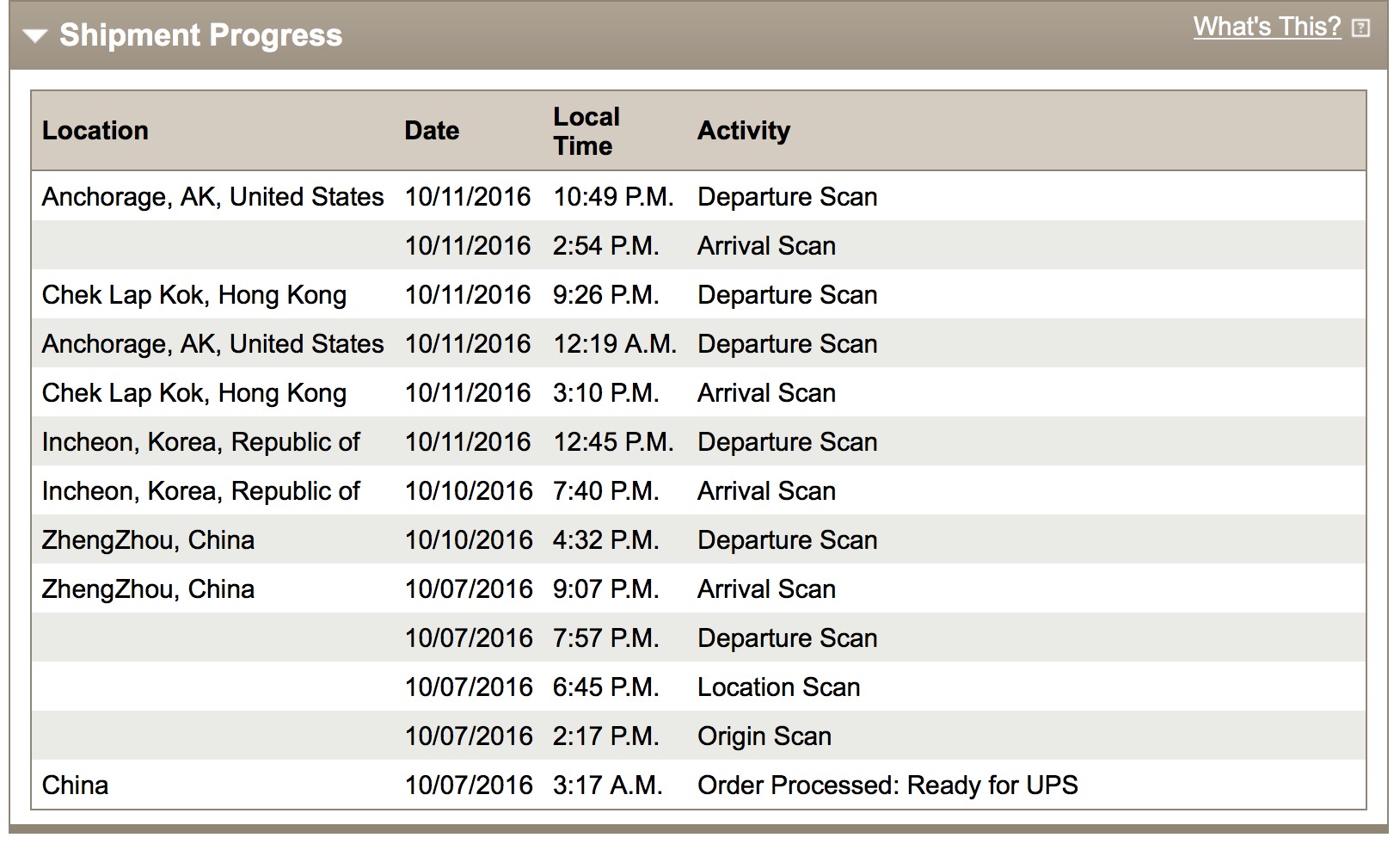Click the Shipment Progress heading

click(200, 35)
